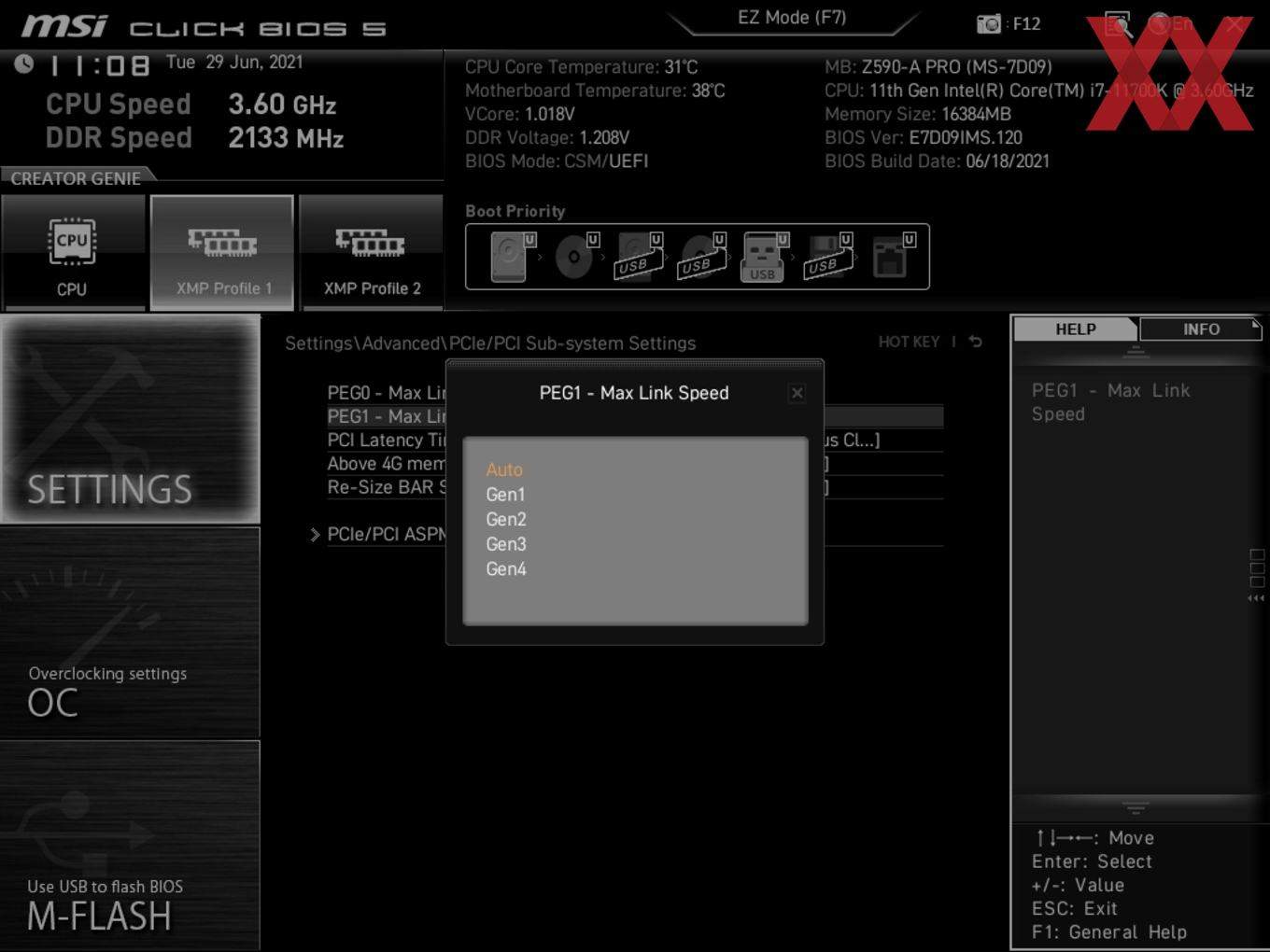Open the OC overclocking settings section
This screenshot has height=952, width=1270.
130,633
